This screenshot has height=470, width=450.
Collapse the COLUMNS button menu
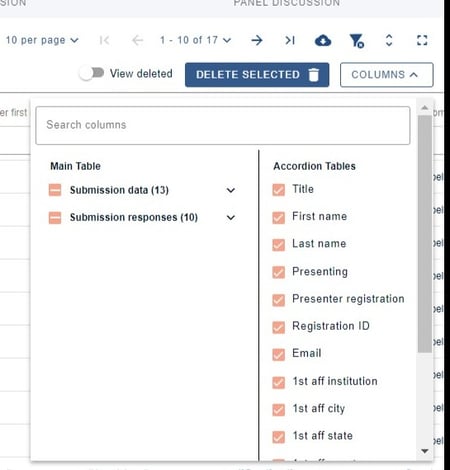click(387, 75)
